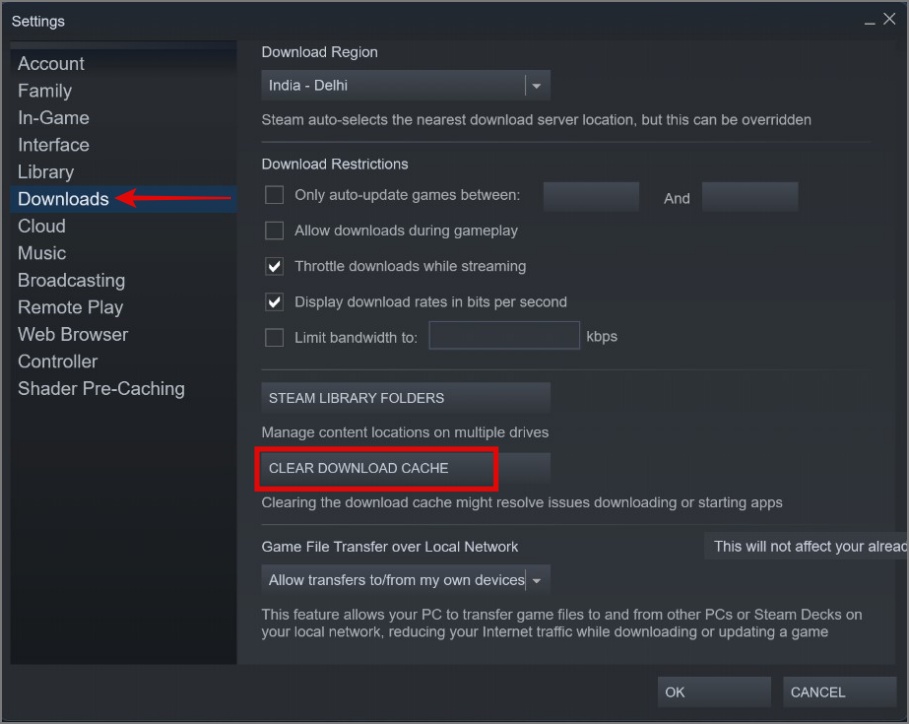Confirm settings with OK

pyautogui.click(x=714, y=692)
